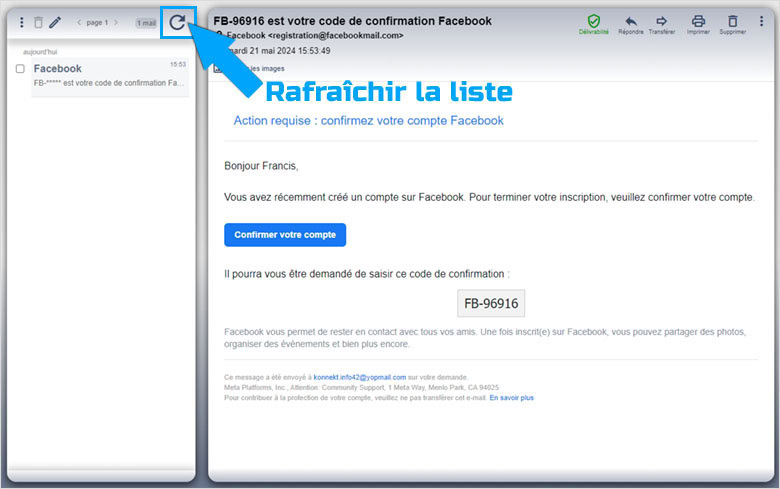Select the FB-96916 confirmation code box

[491, 303]
